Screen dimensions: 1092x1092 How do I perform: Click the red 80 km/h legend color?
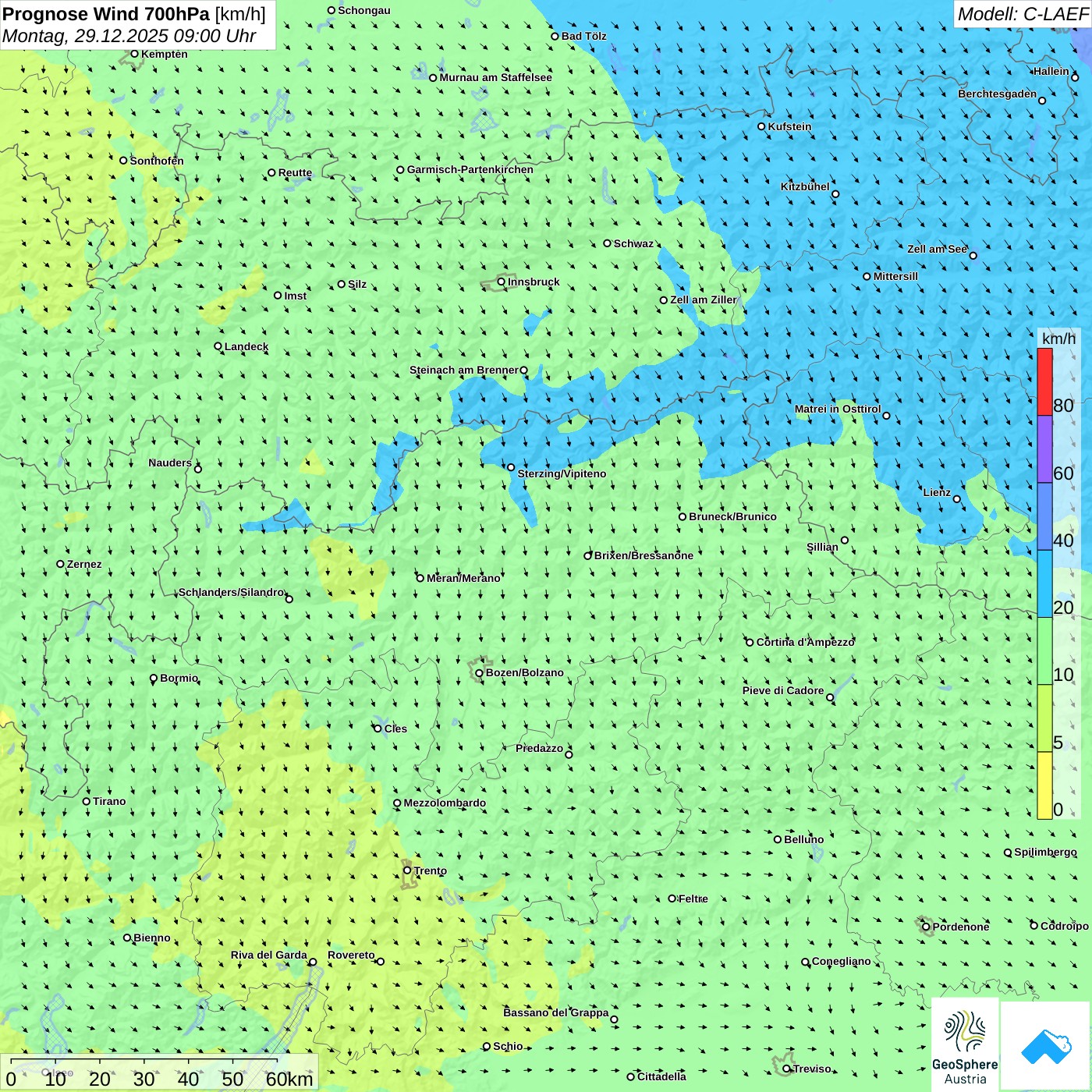pyautogui.click(x=1044, y=381)
